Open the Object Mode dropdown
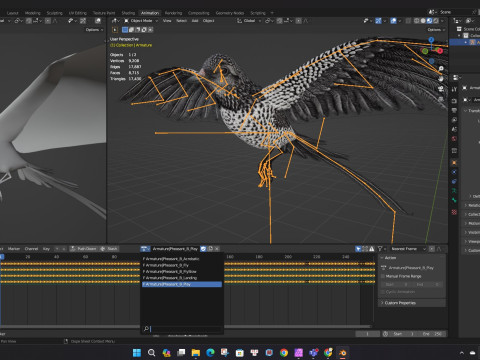 140,21
